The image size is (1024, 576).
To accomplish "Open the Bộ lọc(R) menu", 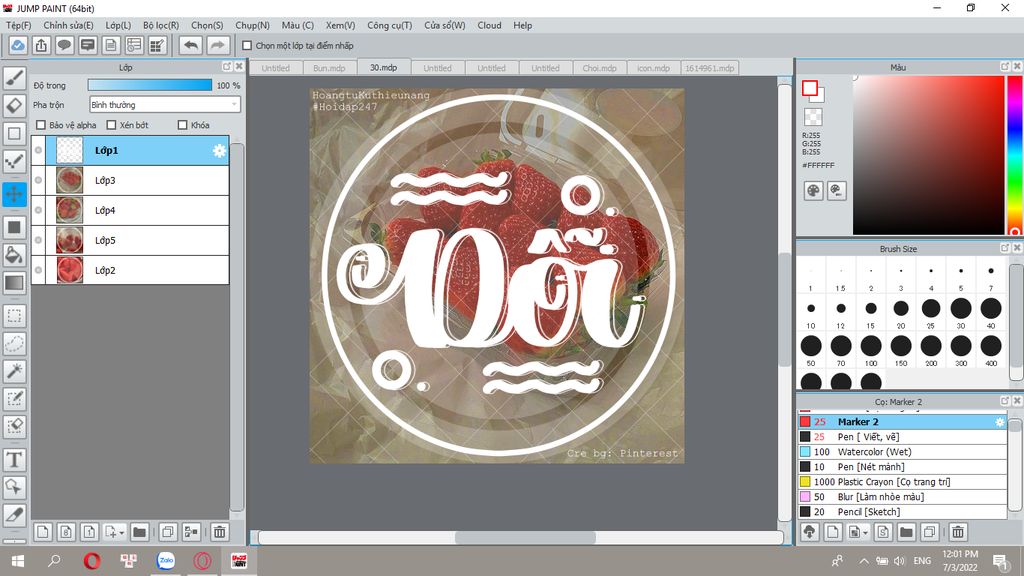I will click(x=161, y=25).
